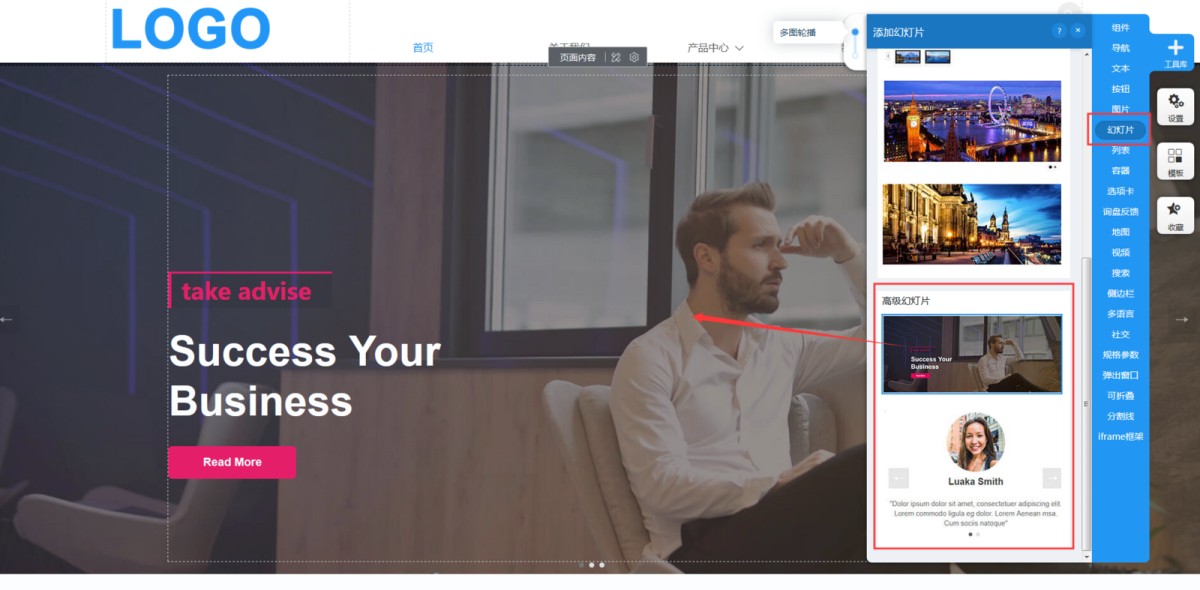This screenshot has width=1200, height=590.
Task: Select 选项卡 in the component list
Action: 1120,191
